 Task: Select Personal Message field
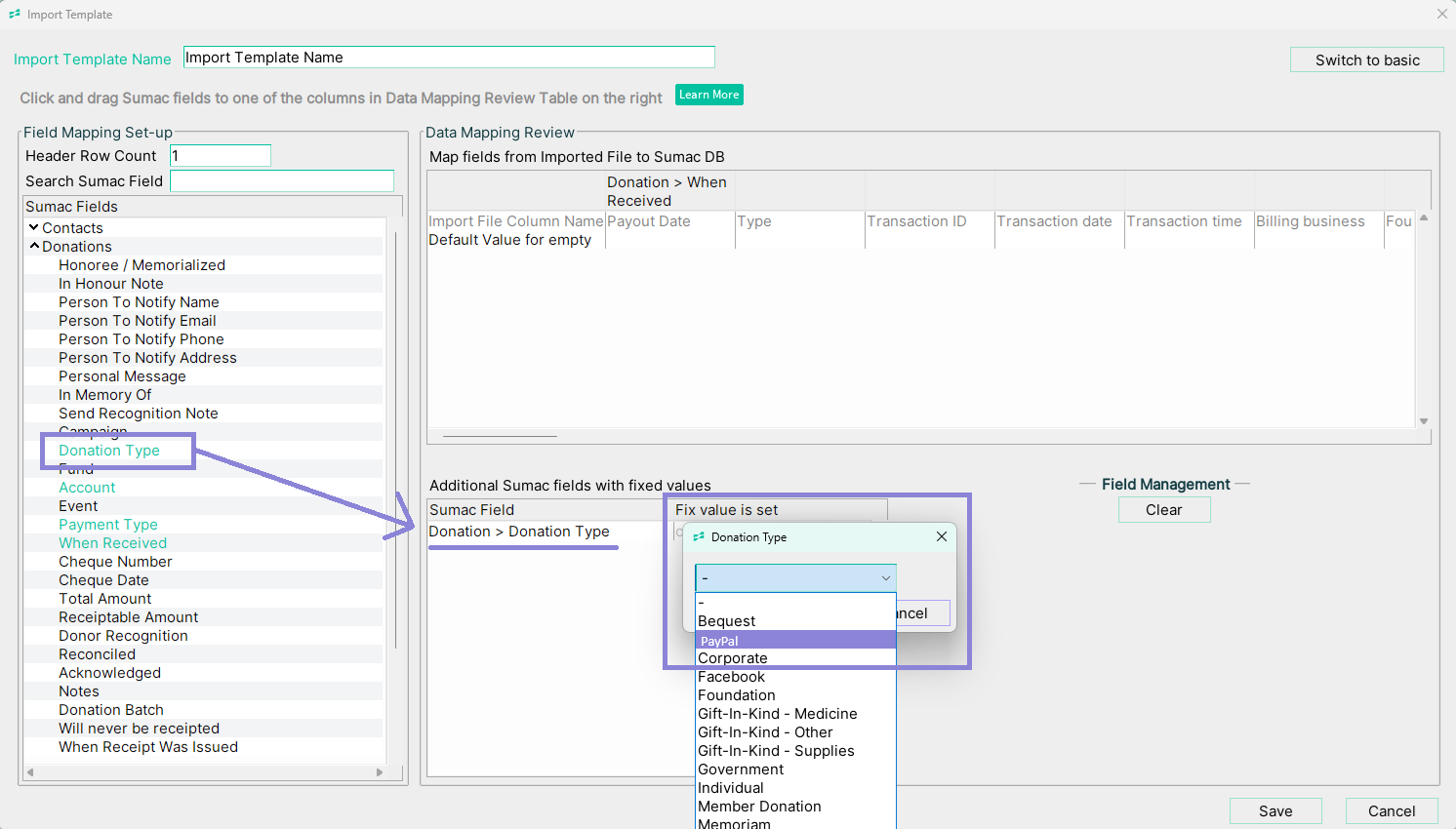coord(122,376)
